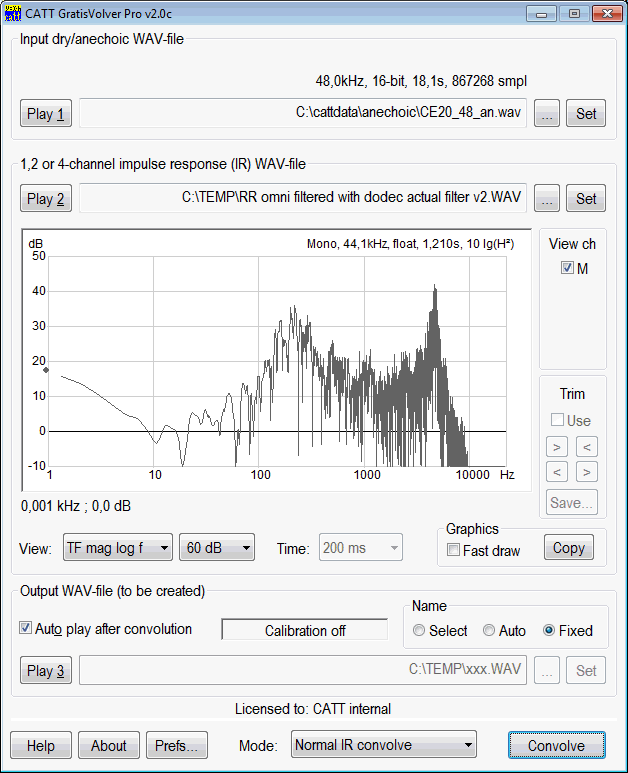The image size is (628, 773).
Task: Pick the Fixed name radio option
Action: [x=549, y=631]
